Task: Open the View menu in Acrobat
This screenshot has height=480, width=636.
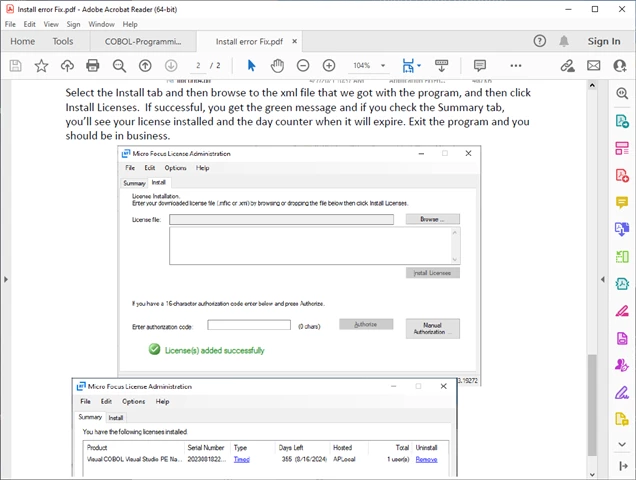Action: click(x=51, y=24)
